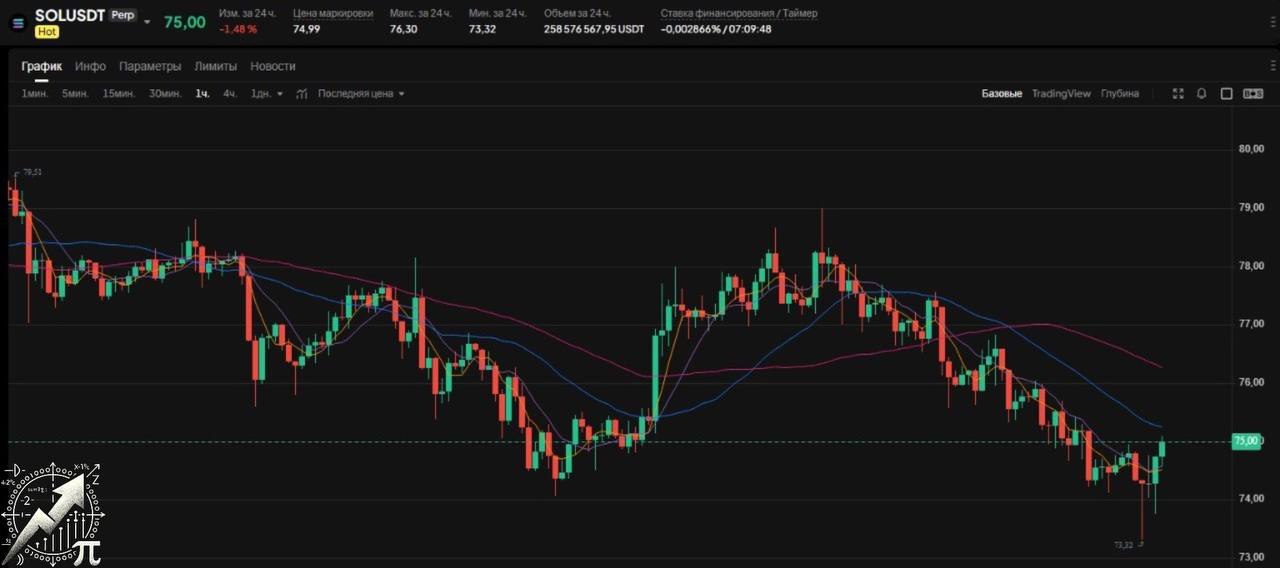1280x568 pixels.
Task: Open the Новости tab
Action: pos(273,66)
